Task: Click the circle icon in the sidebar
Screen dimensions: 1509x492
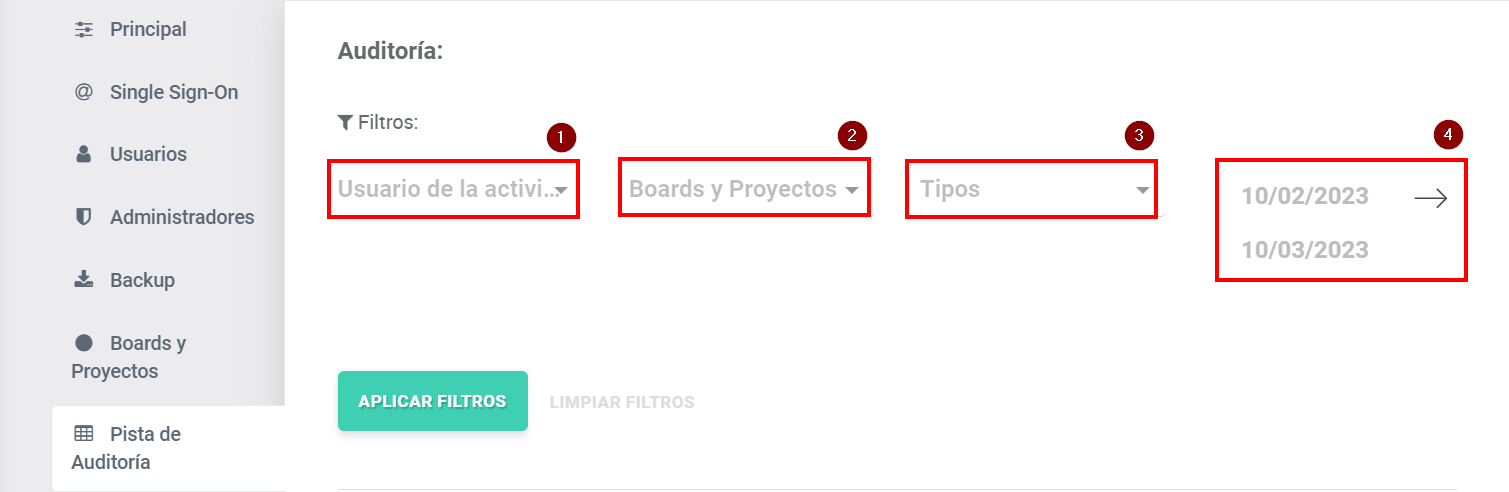Action: 84,343
